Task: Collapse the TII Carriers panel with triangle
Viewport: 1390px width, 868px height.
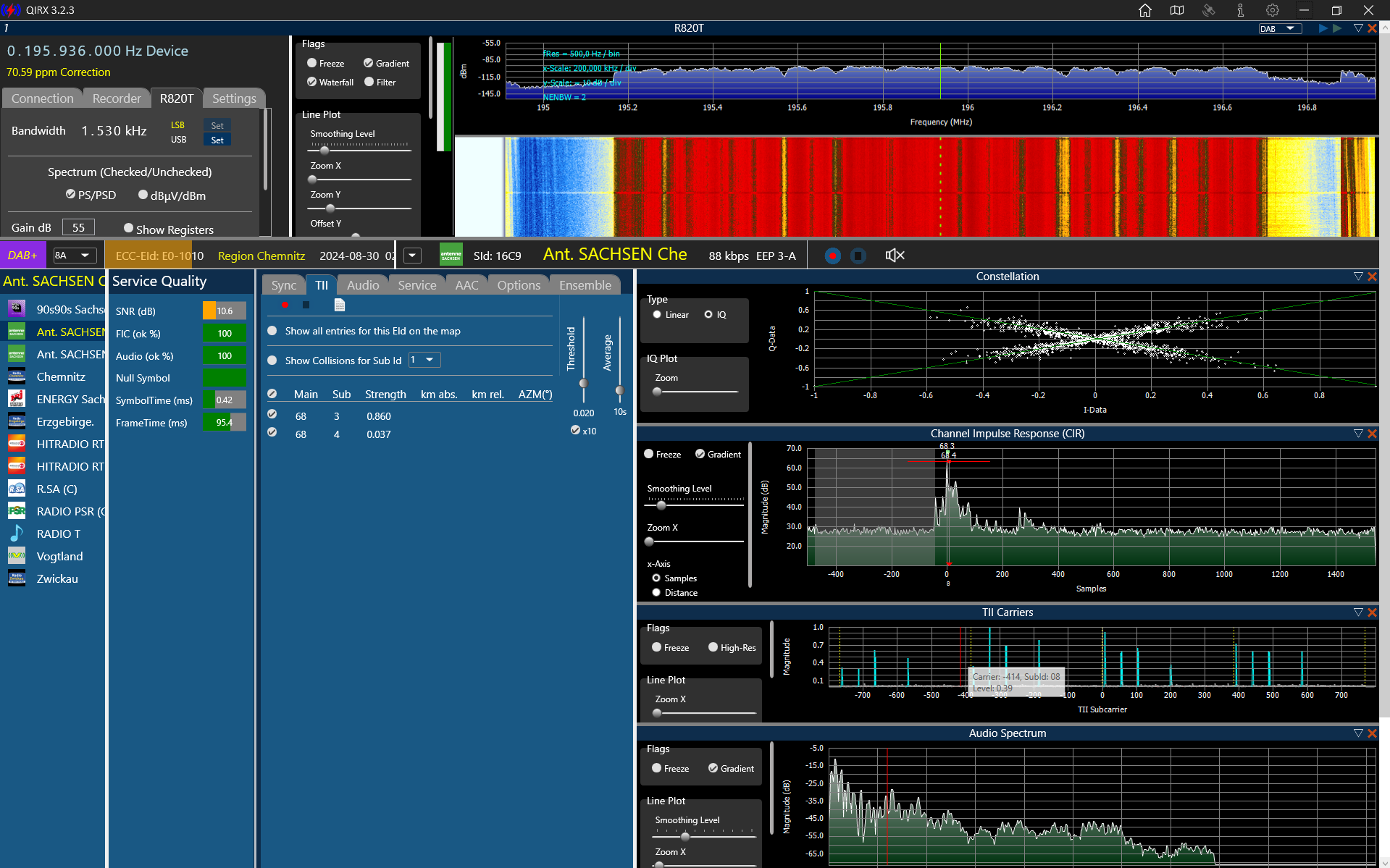Action: click(1358, 612)
